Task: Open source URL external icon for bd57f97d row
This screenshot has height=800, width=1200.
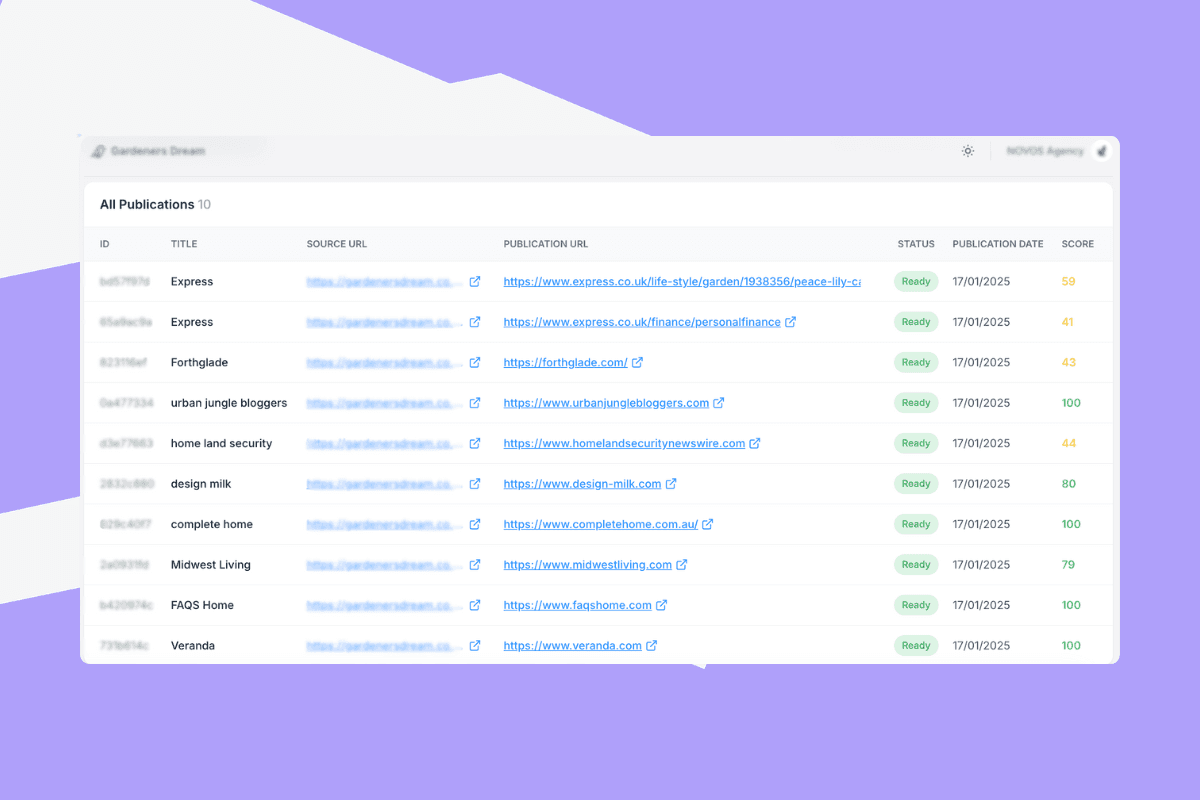Action: point(475,282)
